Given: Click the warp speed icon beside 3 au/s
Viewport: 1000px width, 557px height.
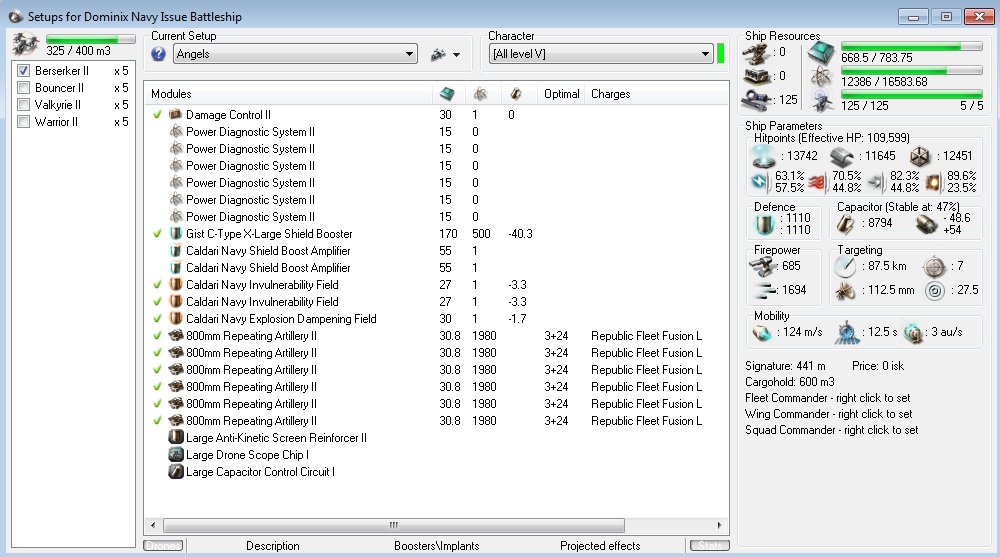Looking at the screenshot, I should [x=913, y=332].
